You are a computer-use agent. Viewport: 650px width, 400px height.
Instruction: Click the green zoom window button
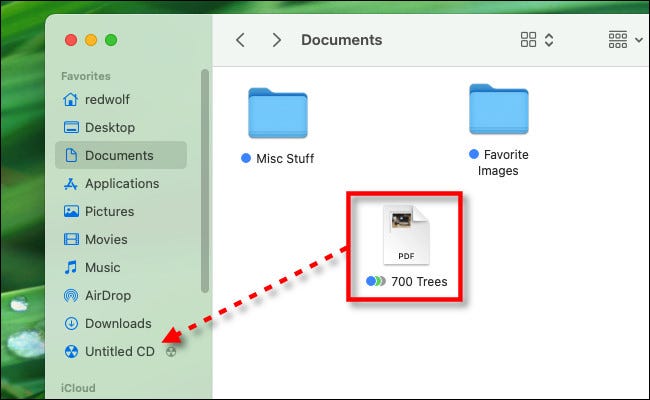(111, 40)
